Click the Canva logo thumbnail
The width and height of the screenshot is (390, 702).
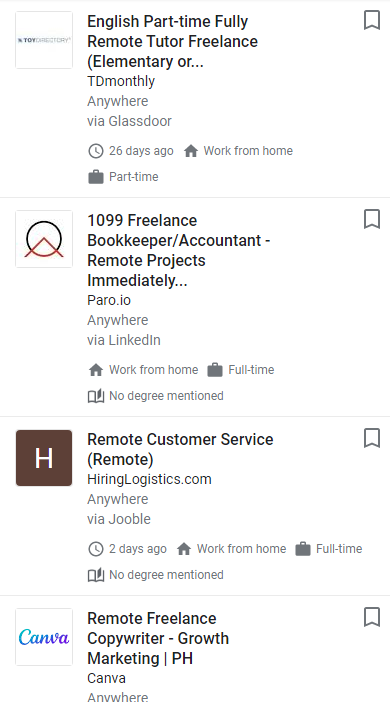(44, 637)
